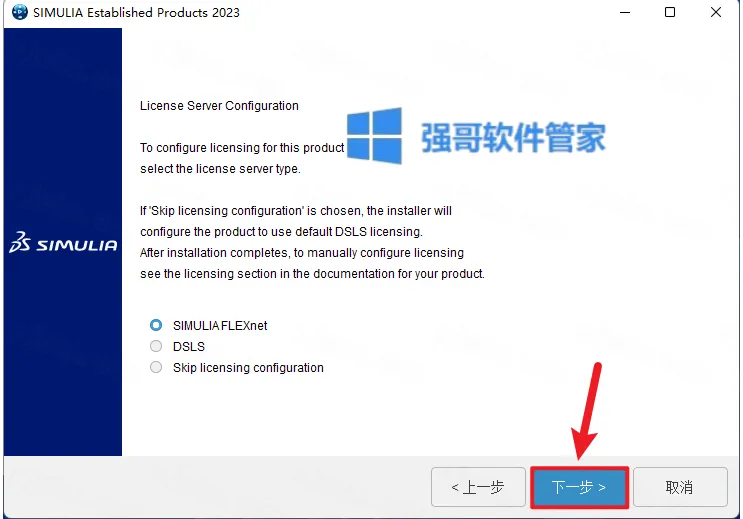Screen dimensions: 743x519
Task: Select the Skip licensing configuration radio button
Action: pyautogui.click(x=156, y=367)
